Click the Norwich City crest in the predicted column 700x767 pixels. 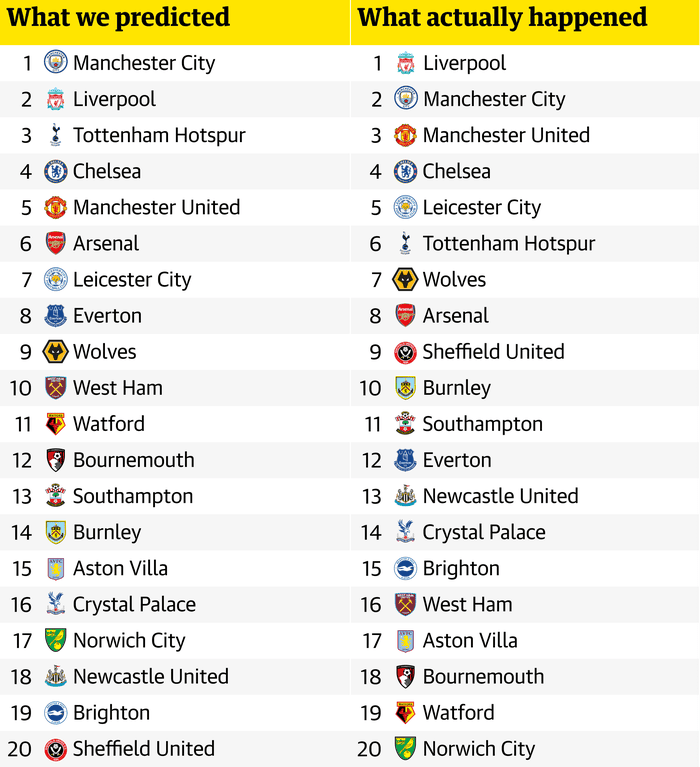pos(56,640)
